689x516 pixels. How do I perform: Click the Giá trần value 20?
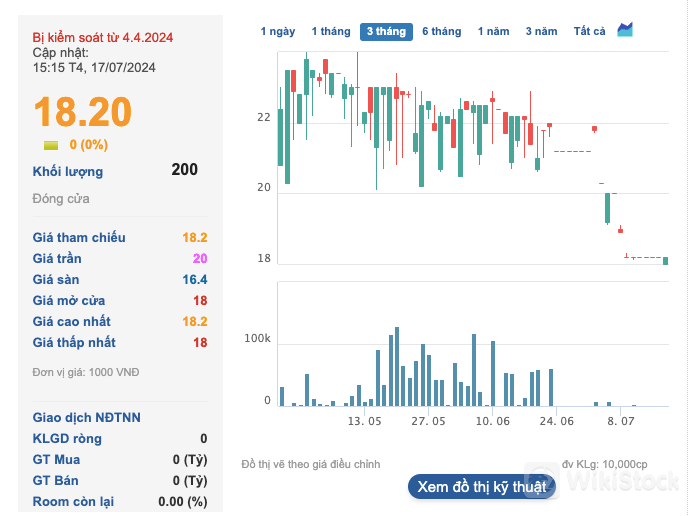[200, 259]
